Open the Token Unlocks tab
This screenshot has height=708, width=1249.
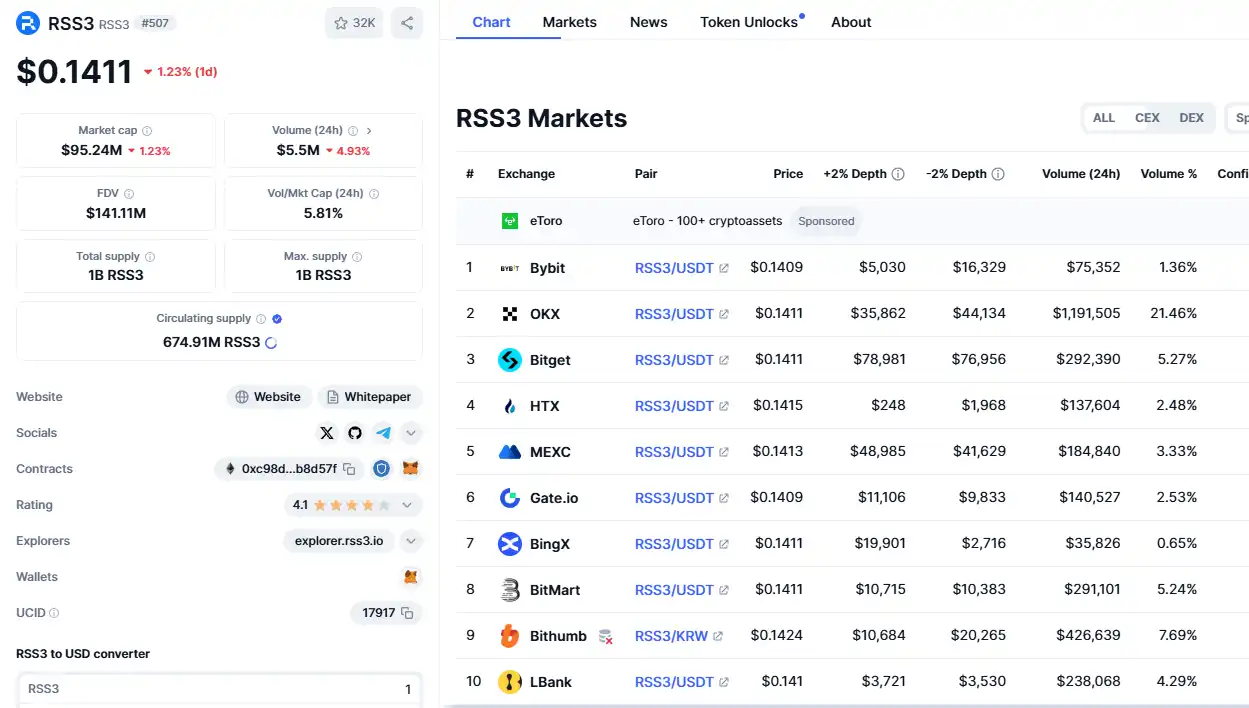coord(749,22)
